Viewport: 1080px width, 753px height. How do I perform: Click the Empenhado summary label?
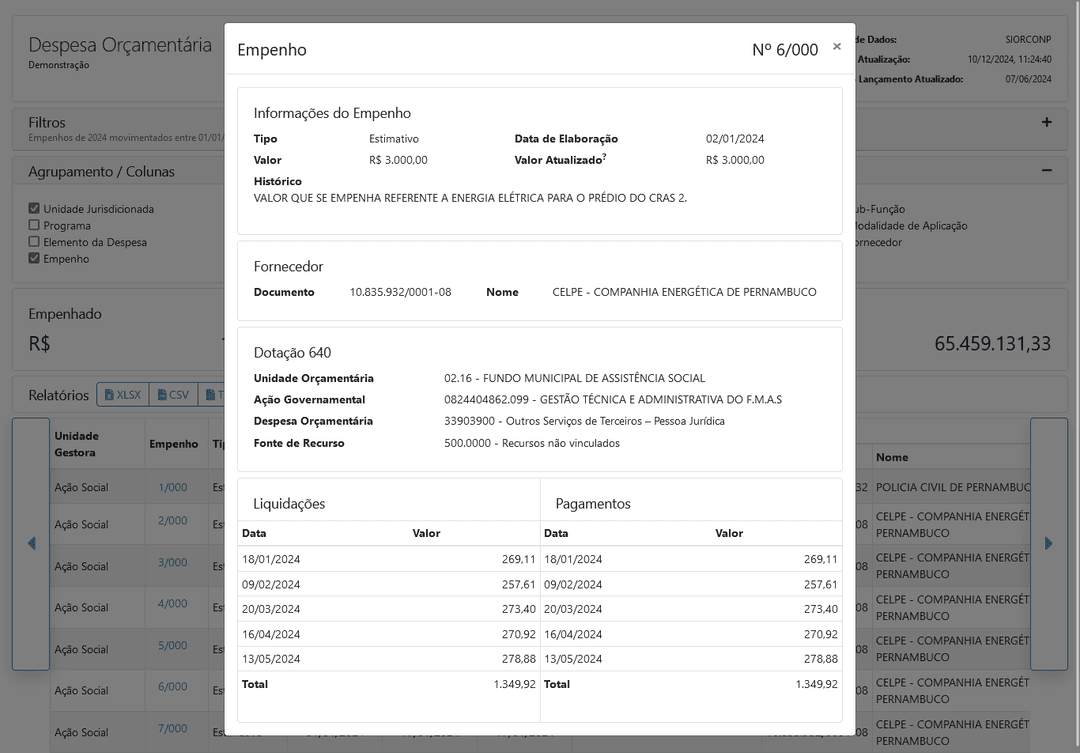click(x=65, y=314)
